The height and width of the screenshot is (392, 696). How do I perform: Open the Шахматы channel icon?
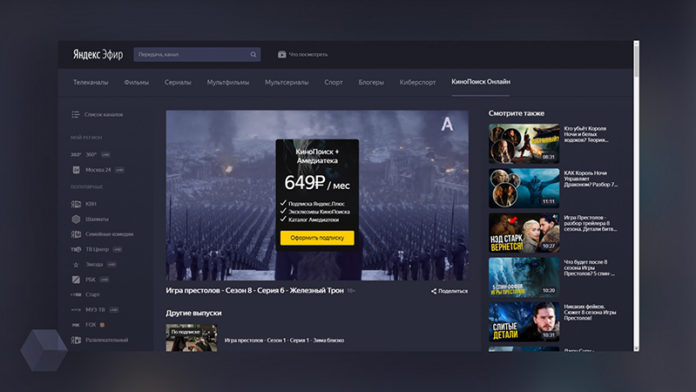76,219
